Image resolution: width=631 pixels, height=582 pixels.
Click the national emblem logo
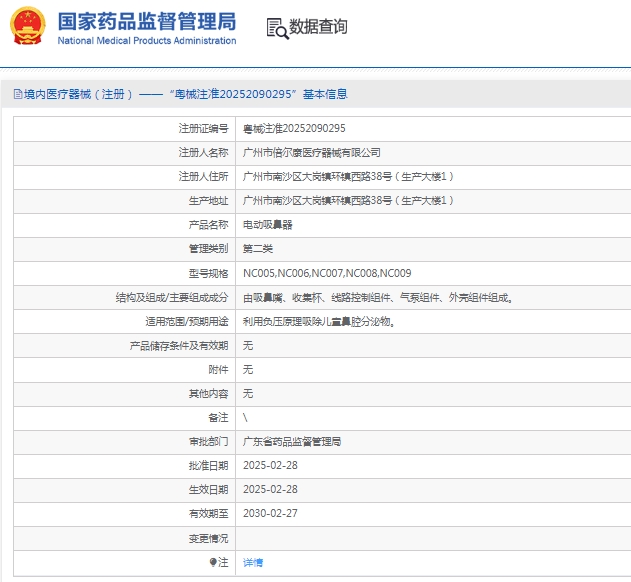tap(27, 25)
